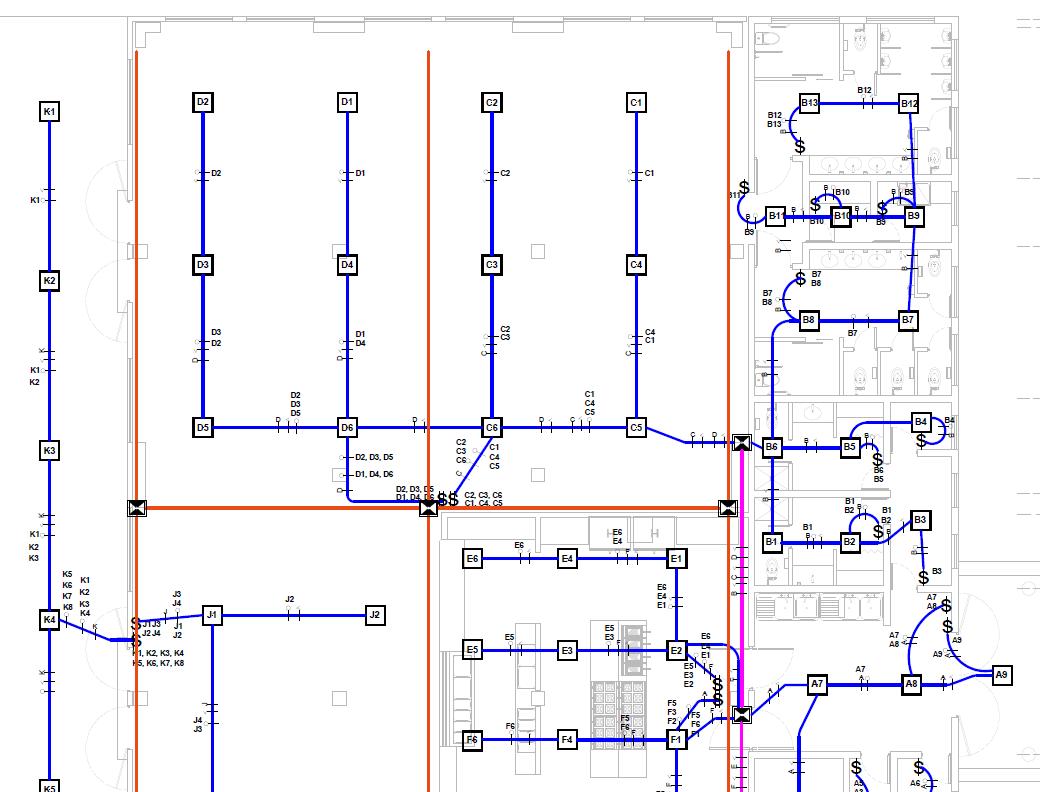Image resolution: width=1040 pixels, height=792 pixels.
Task: Click the B7 fixture box
Action: [x=908, y=320]
